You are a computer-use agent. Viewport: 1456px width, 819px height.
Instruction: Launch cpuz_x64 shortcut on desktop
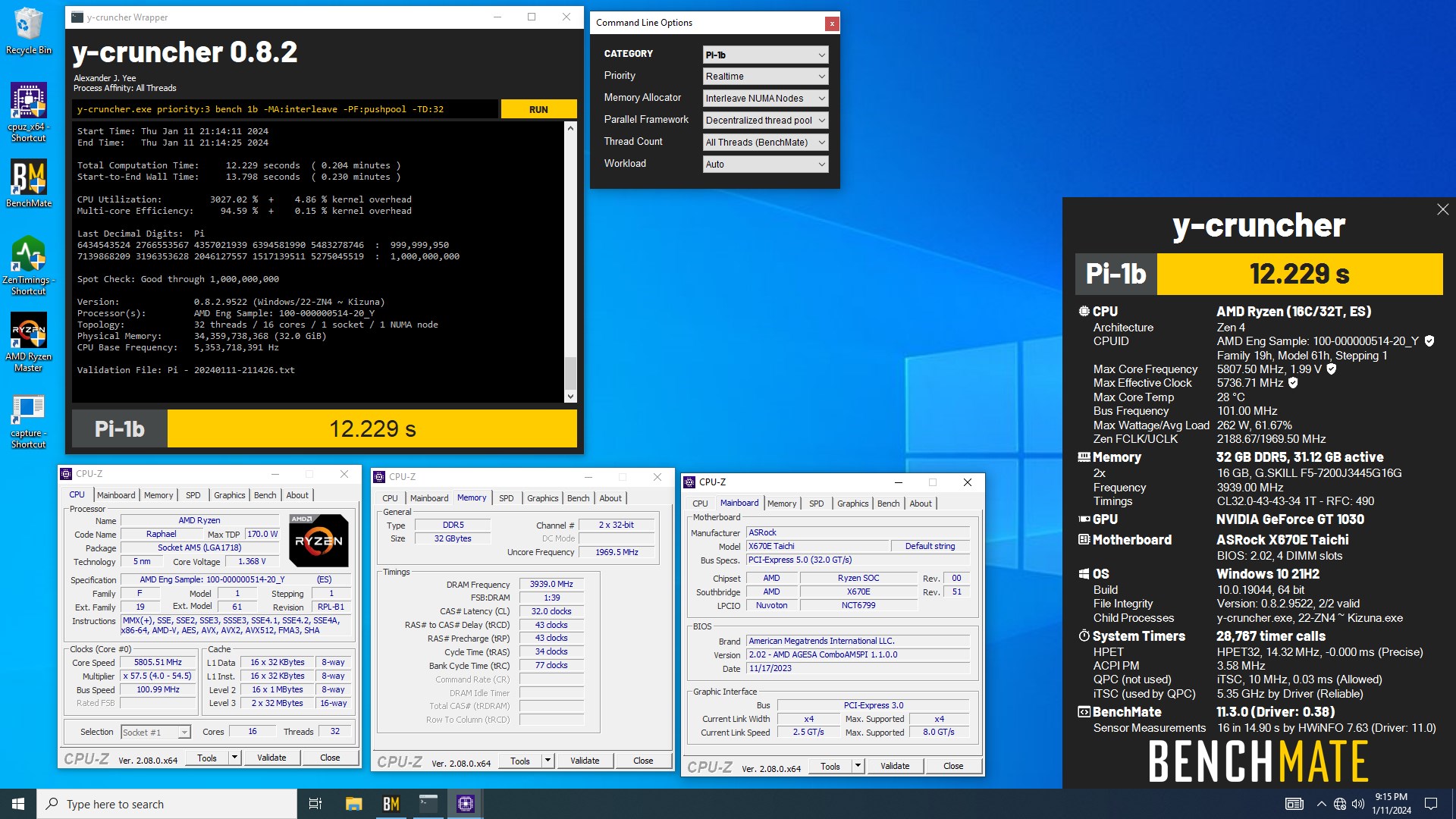point(28,111)
